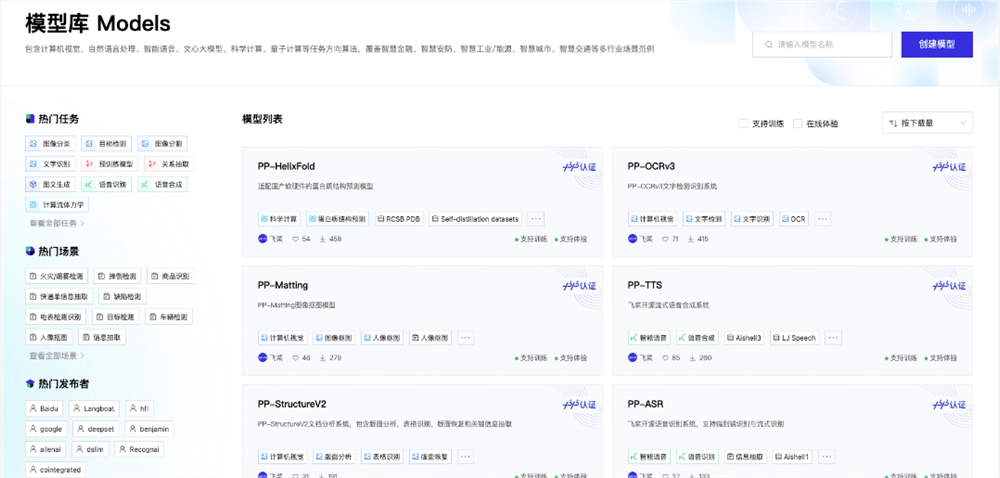Viewport: 1000px width, 478px height.
Task: Click the 飞桨 publisher avatar on PP-Matting
Action: pos(263,358)
